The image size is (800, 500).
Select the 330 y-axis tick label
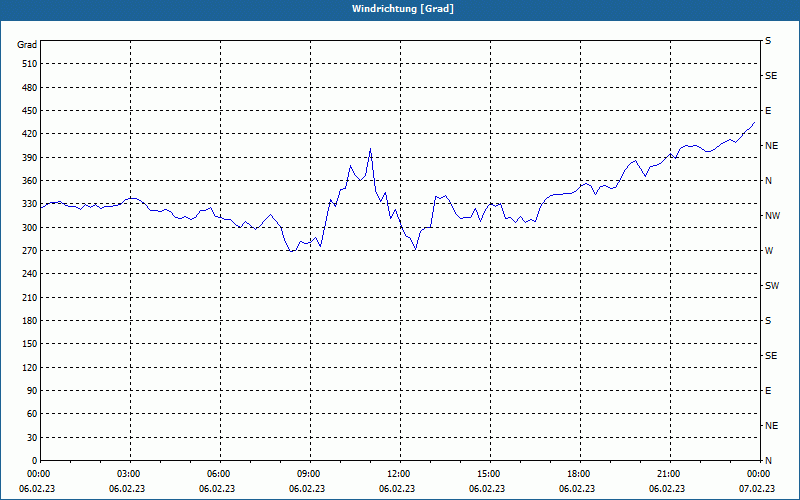point(30,204)
